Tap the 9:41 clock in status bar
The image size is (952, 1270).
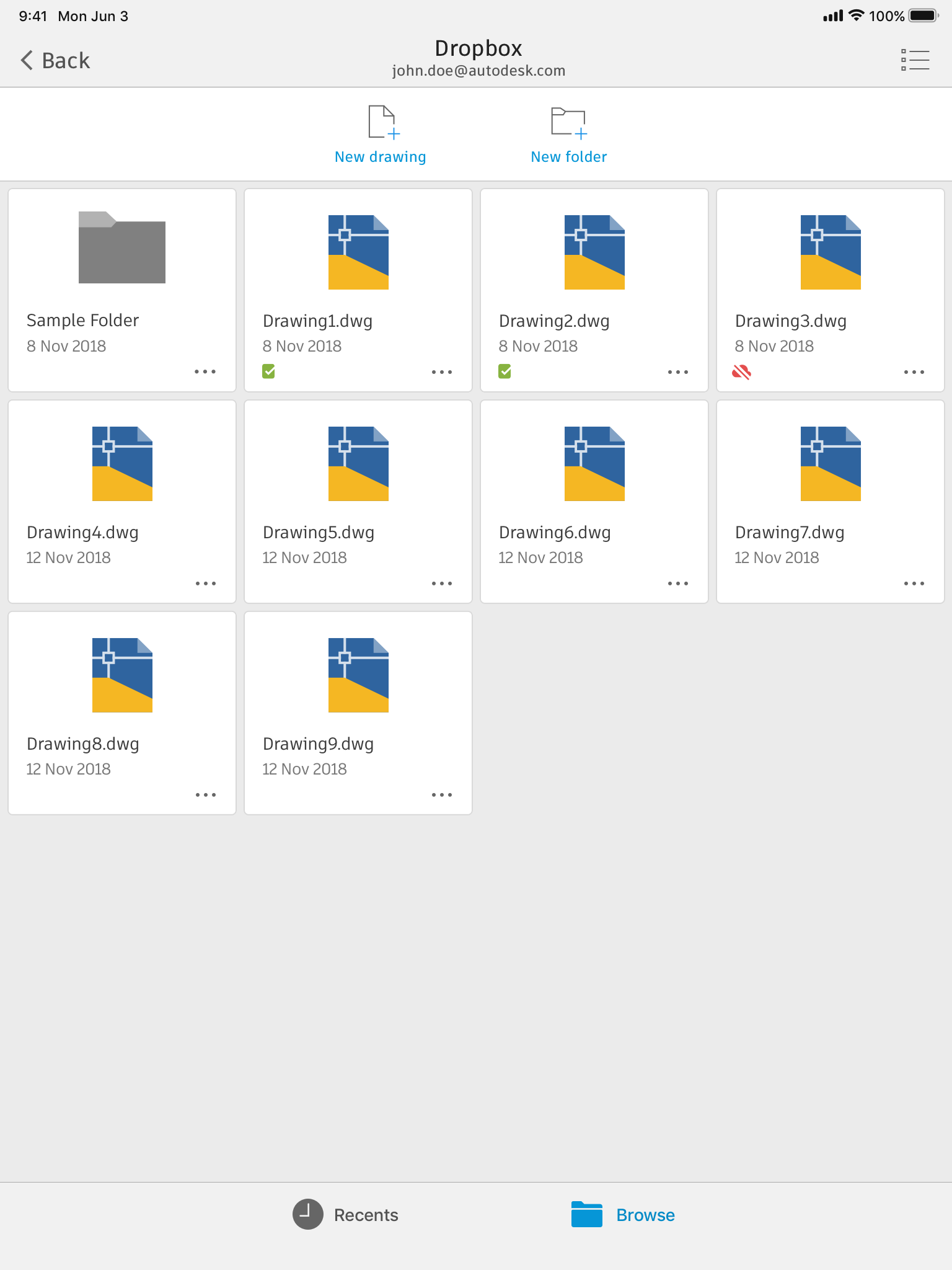point(33,16)
